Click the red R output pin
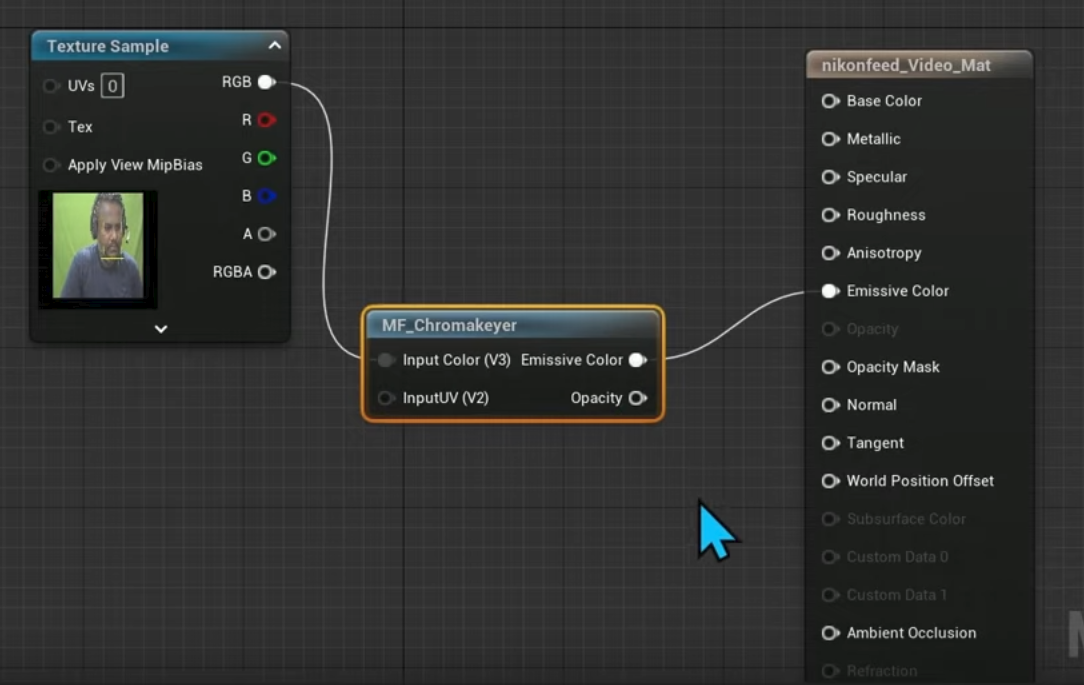The height and width of the screenshot is (685, 1084). 266,120
